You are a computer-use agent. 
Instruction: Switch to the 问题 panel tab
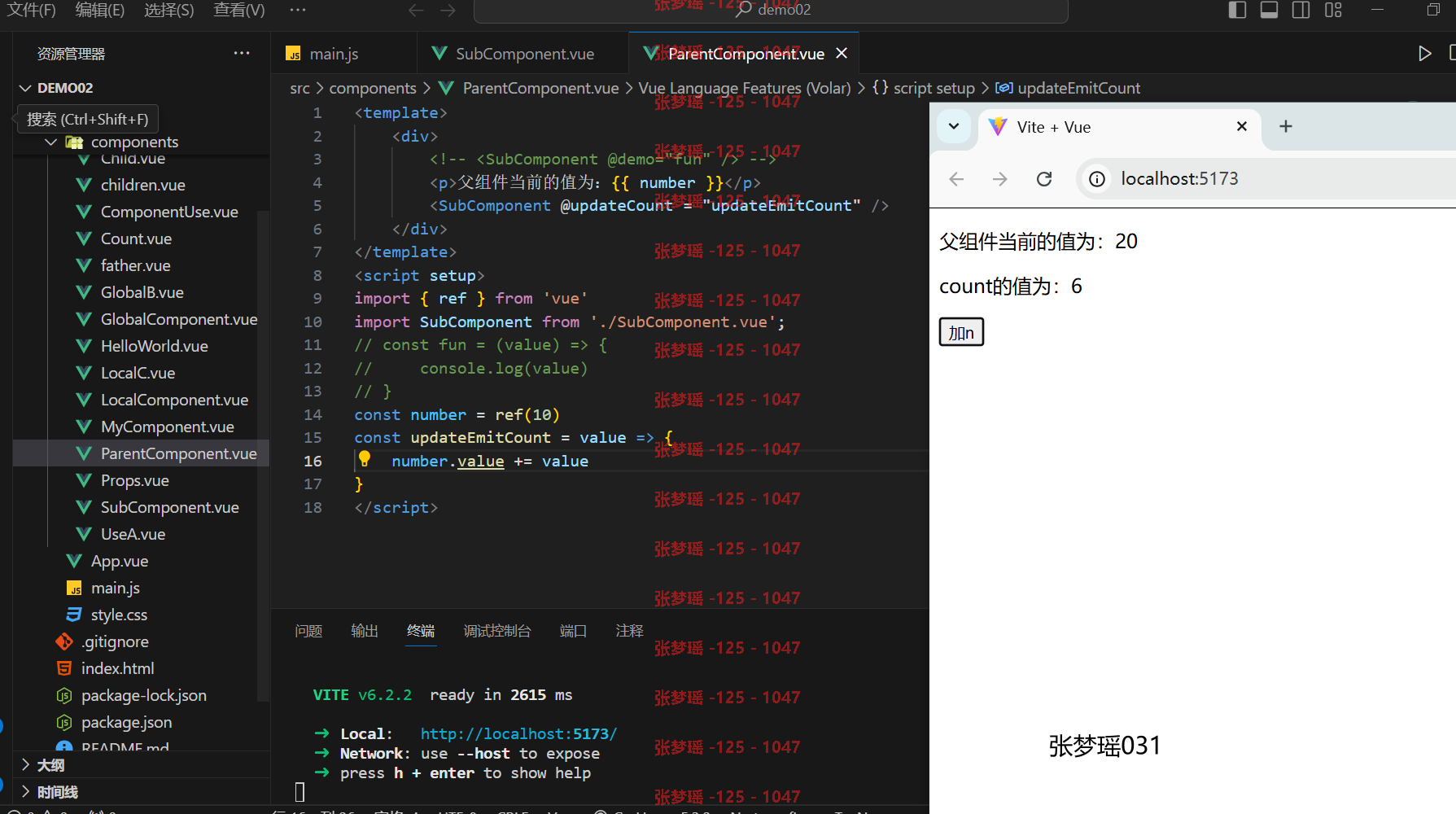pos(308,631)
